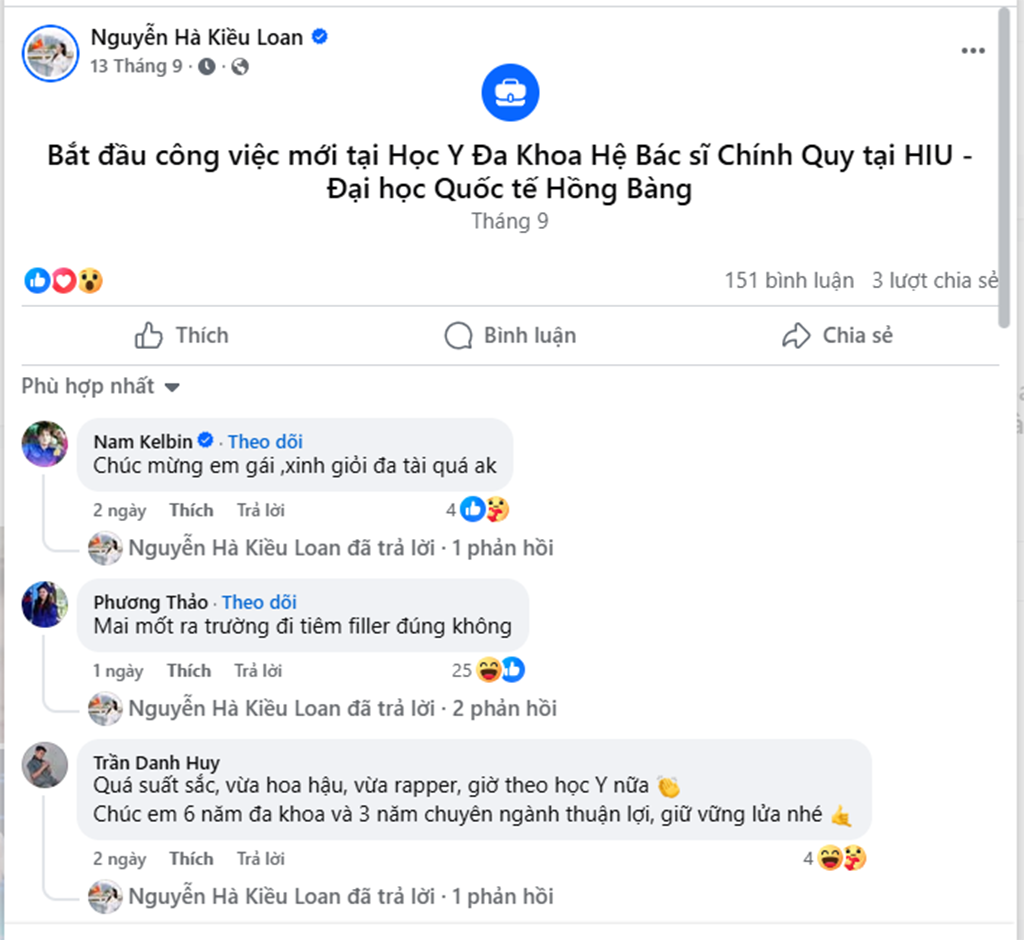Follow Phương Thảo via Theo dõi

(259, 602)
